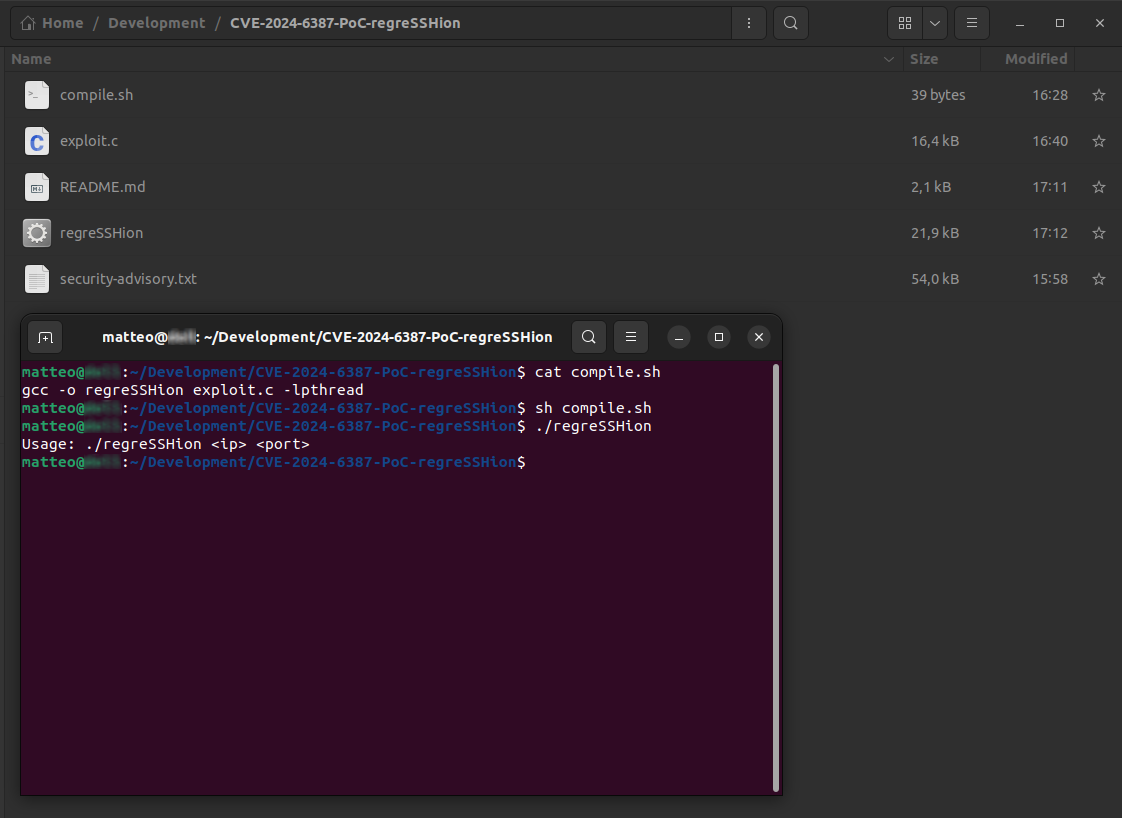Open the Files hamburger main menu
Viewport: 1122px width, 818px height.
coord(972,23)
